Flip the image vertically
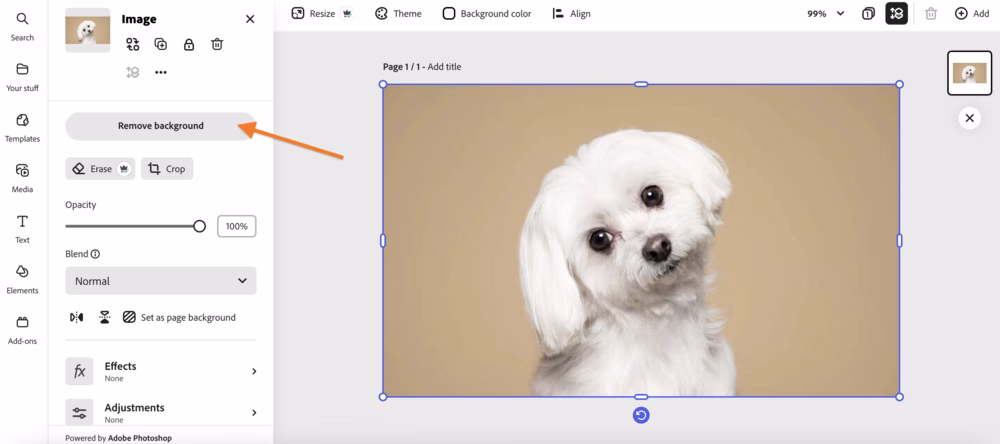This screenshot has height=444, width=1000. pos(104,317)
